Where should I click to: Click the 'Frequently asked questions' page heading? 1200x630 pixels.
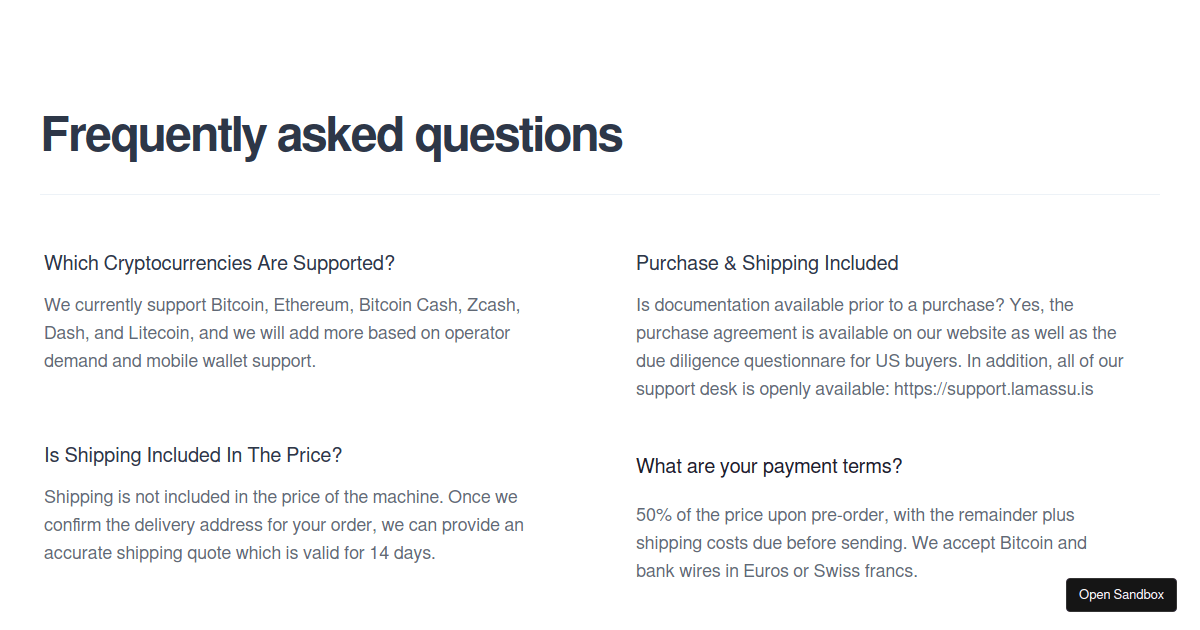(x=331, y=134)
